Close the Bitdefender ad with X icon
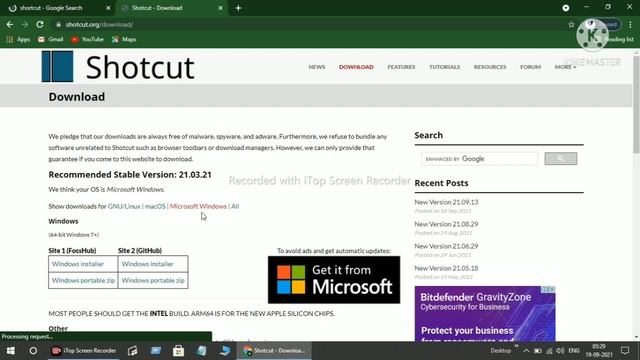 click(x=551, y=289)
